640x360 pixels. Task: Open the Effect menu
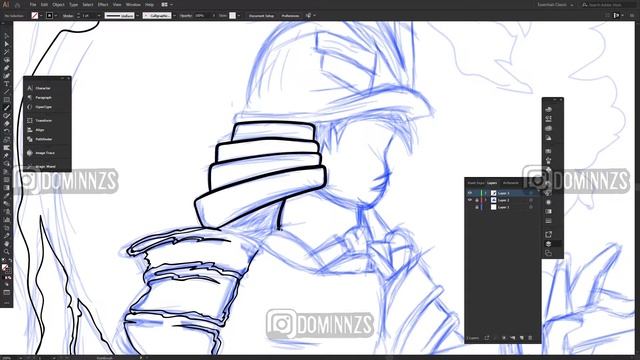point(103,4)
